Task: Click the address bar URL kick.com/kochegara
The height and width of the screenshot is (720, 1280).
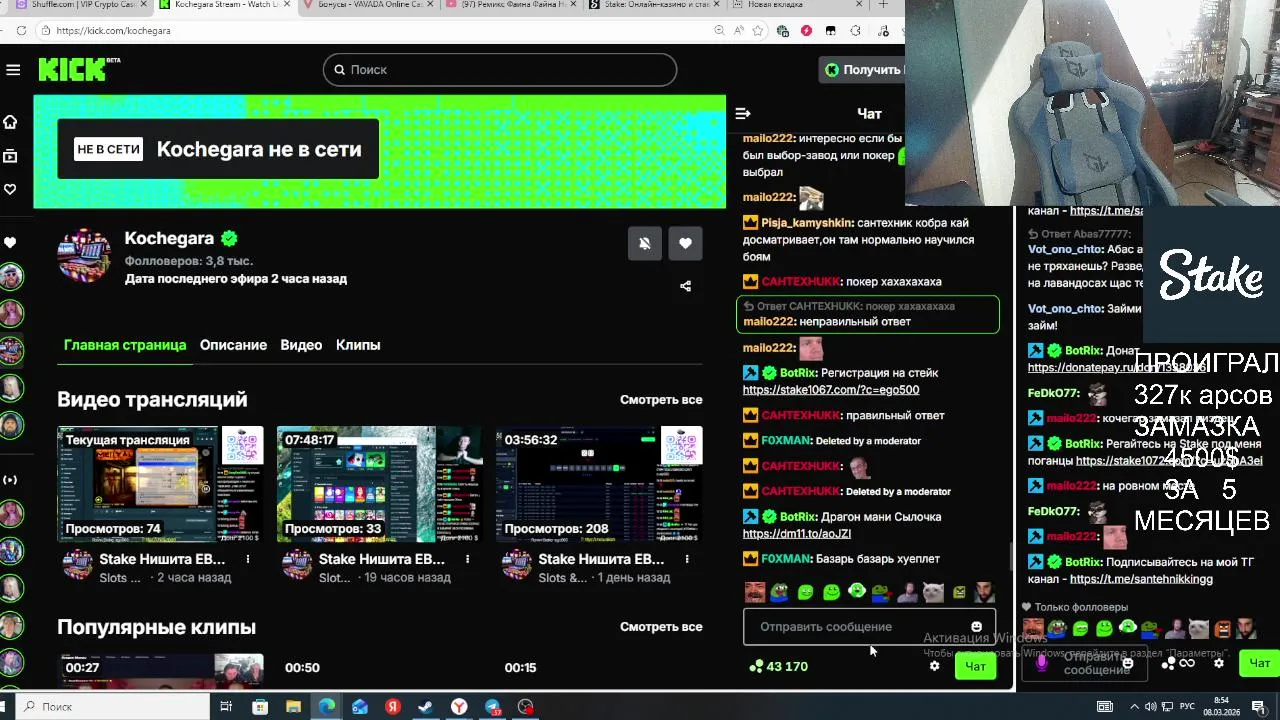Action: tap(113, 31)
